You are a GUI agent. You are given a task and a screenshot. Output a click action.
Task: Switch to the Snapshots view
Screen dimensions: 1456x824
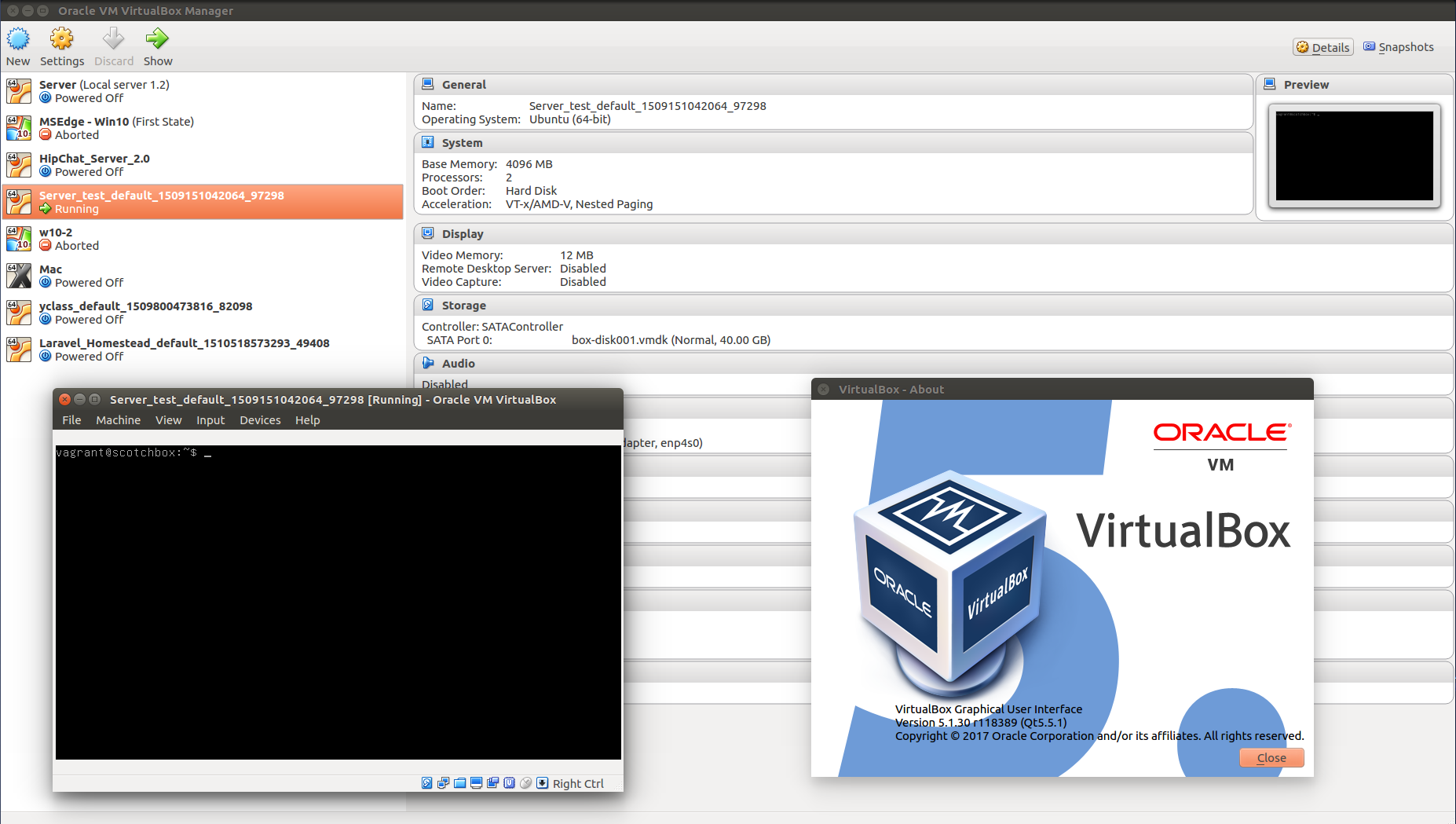(1399, 46)
